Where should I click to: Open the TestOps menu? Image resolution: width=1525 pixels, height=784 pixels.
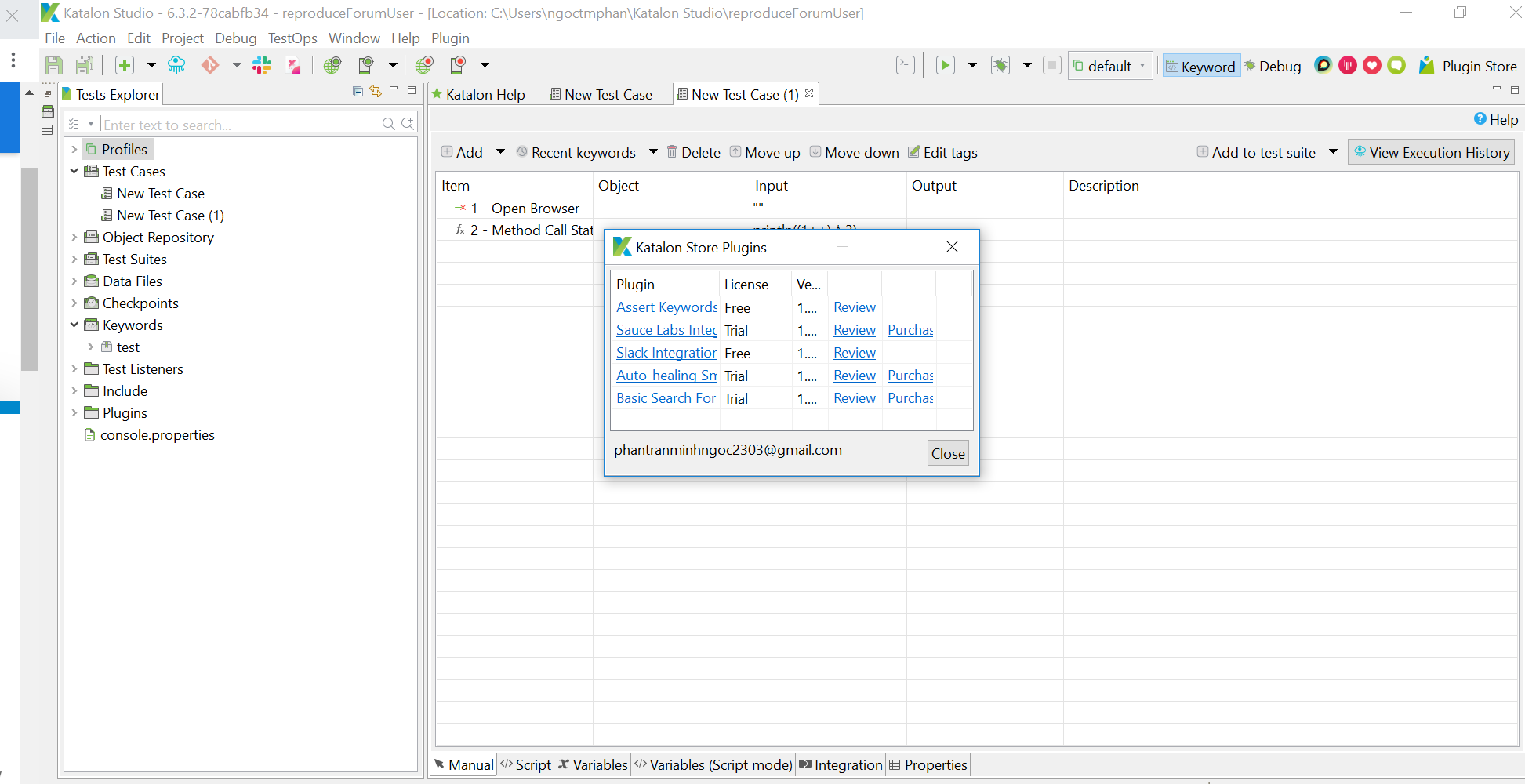(x=292, y=38)
